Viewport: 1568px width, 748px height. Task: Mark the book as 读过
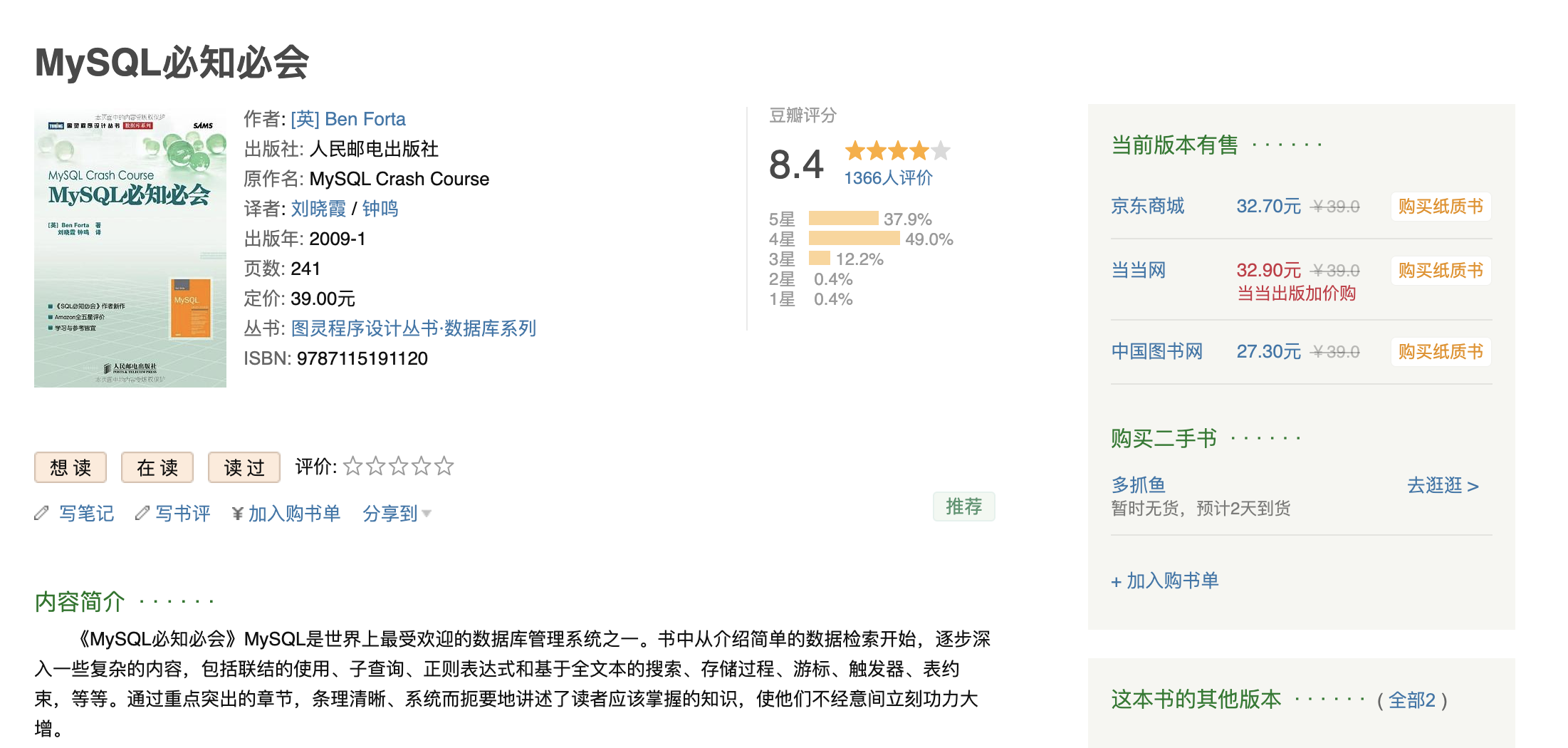pyautogui.click(x=244, y=467)
